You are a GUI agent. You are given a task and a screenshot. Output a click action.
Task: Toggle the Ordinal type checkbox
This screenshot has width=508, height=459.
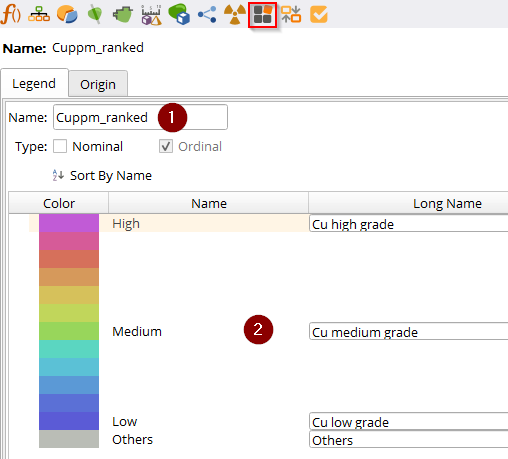coord(166,146)
